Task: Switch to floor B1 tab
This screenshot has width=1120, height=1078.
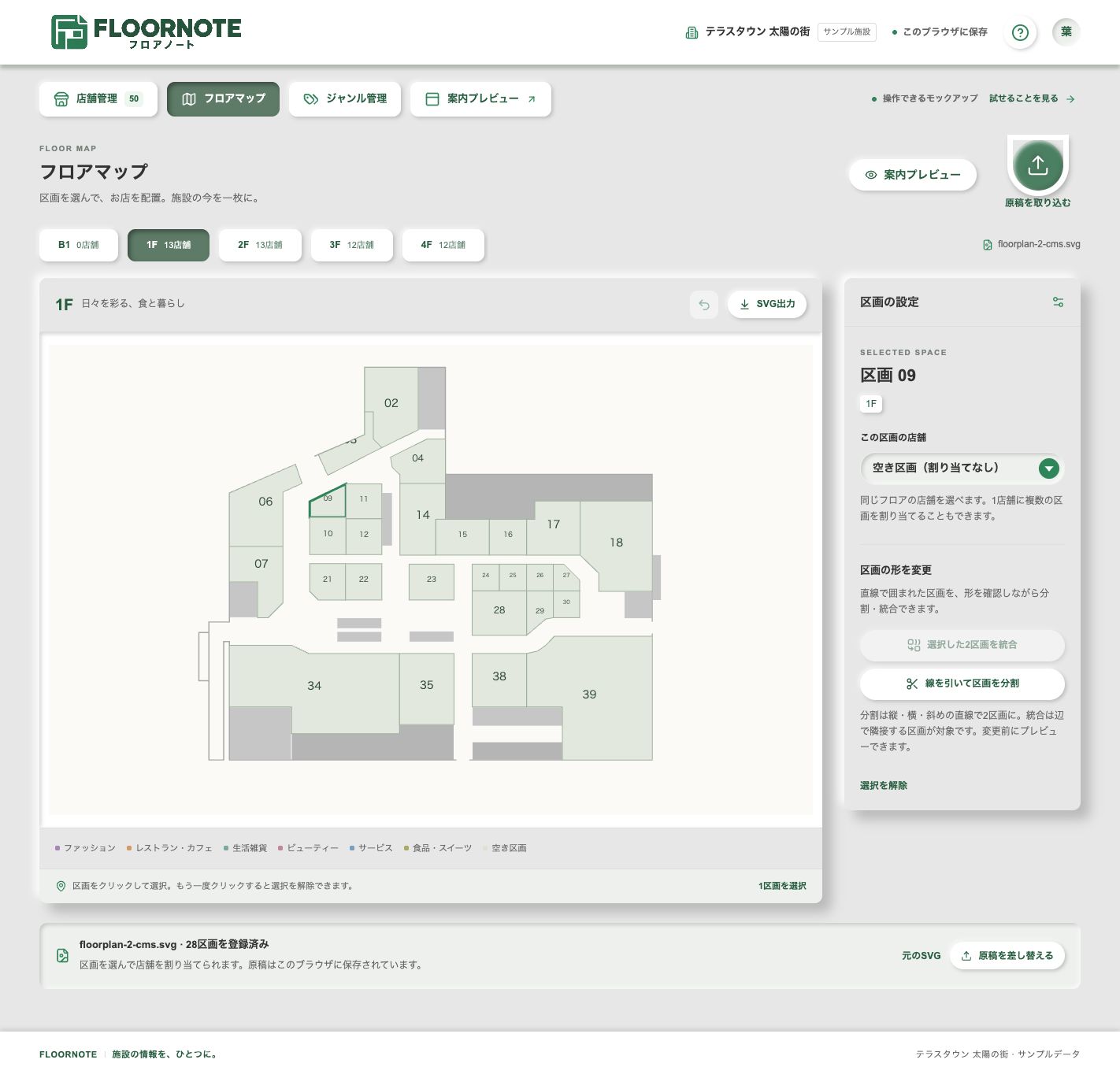Action: [x=79, y=245]
